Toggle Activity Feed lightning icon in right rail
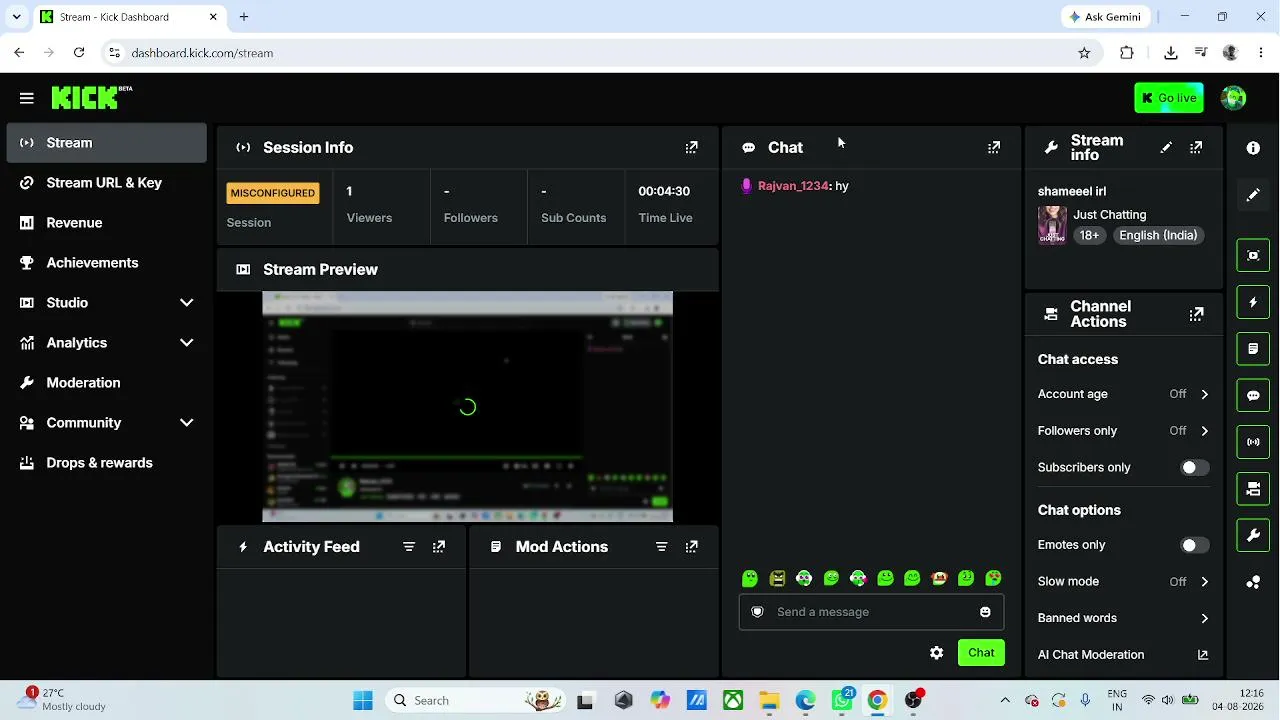This screenshot has height=720, width=1280. pos(1253,302)
